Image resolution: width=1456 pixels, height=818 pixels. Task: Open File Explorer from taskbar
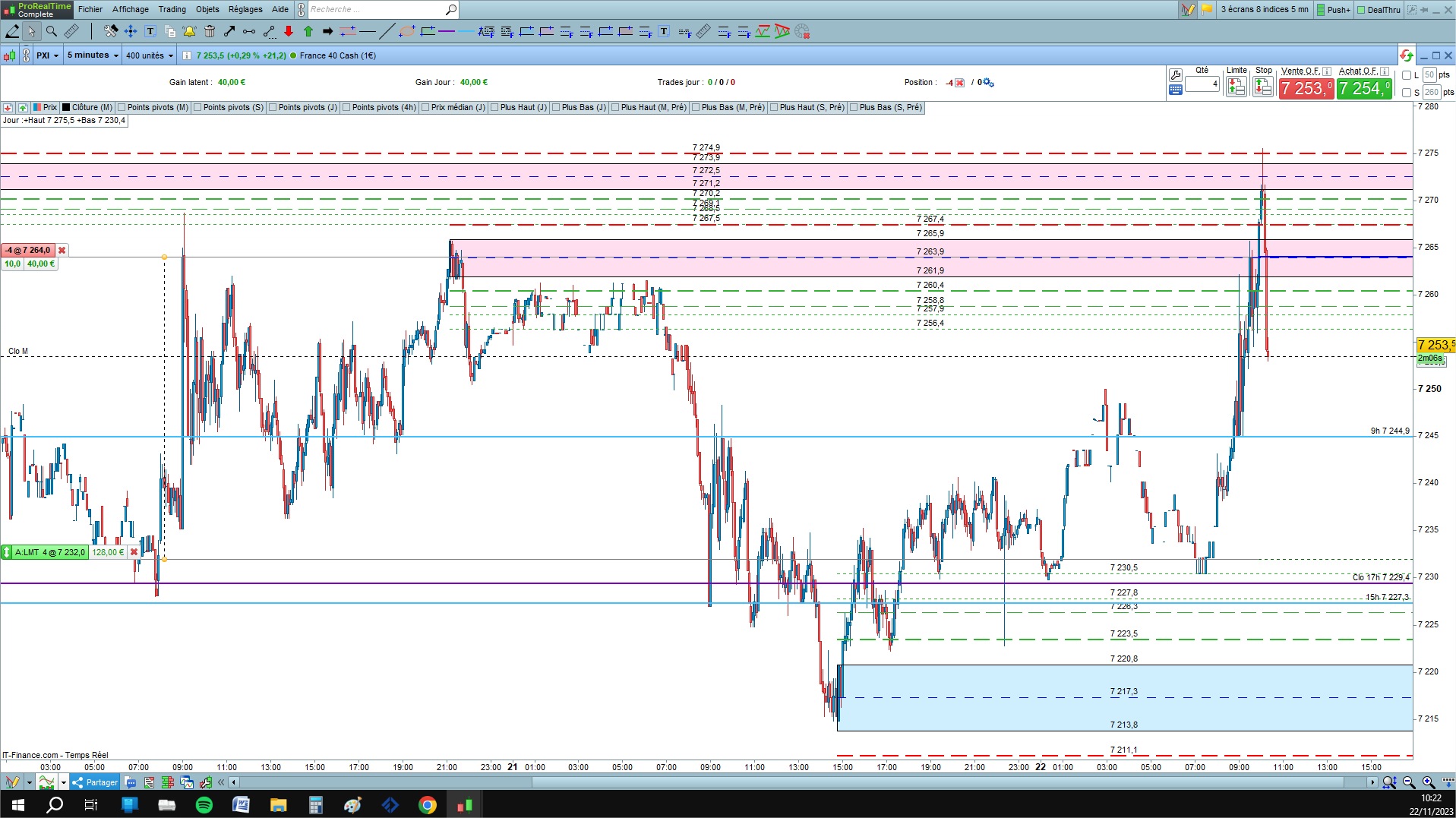tap(278, 805)
